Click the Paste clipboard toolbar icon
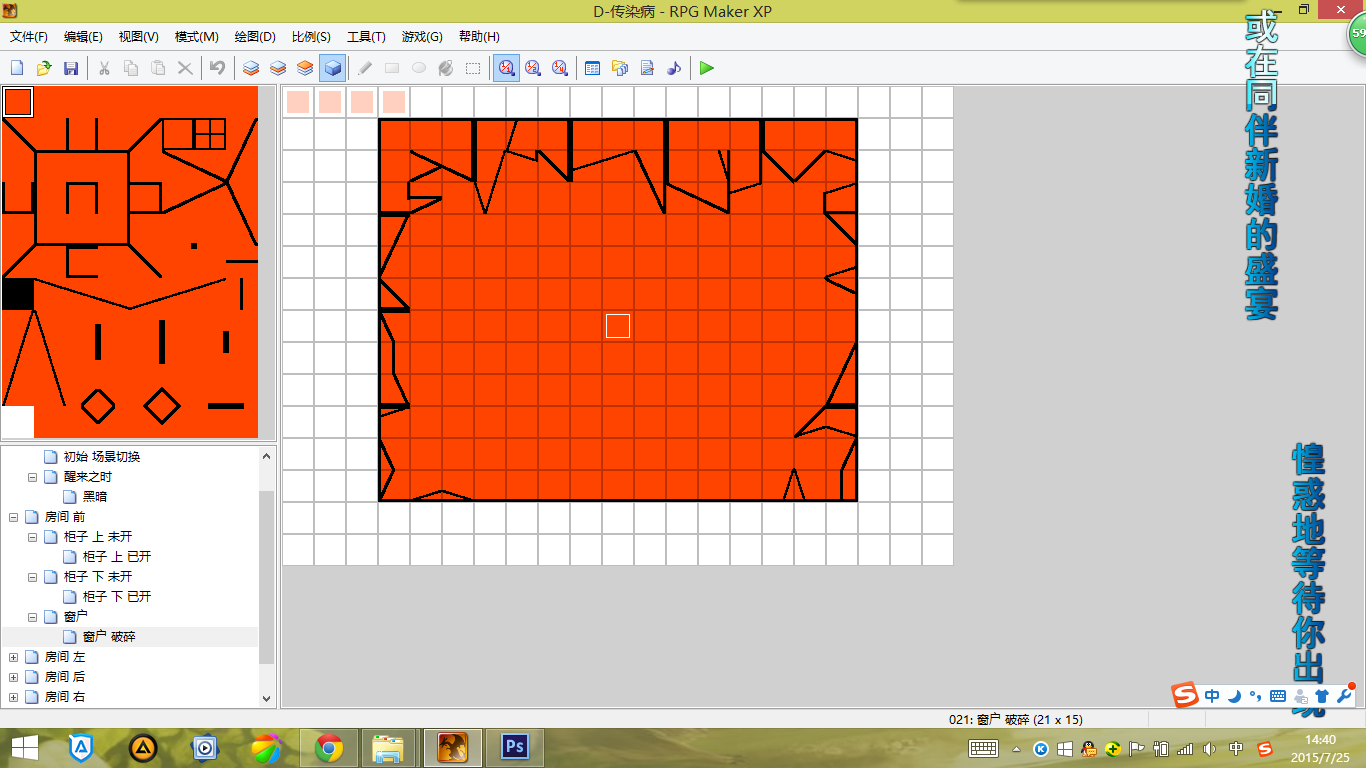1366x768 pixels. (158, 68)
